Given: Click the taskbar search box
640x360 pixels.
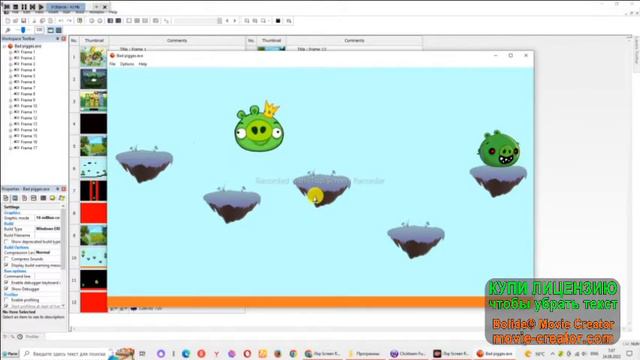Looking at the screenshot, I should [x=65, y=353].
